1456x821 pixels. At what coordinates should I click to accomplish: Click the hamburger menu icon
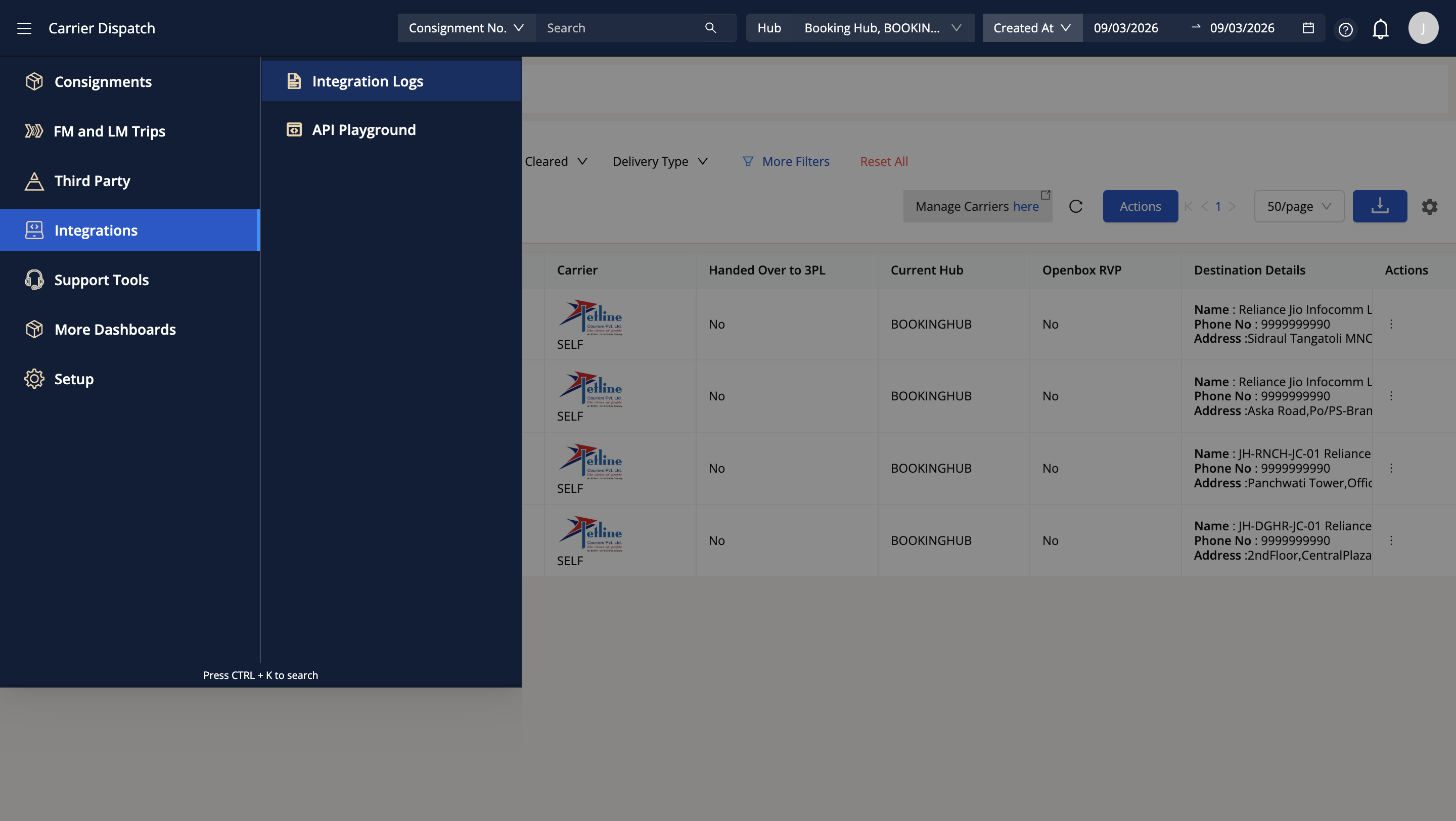tap(24, 28)
